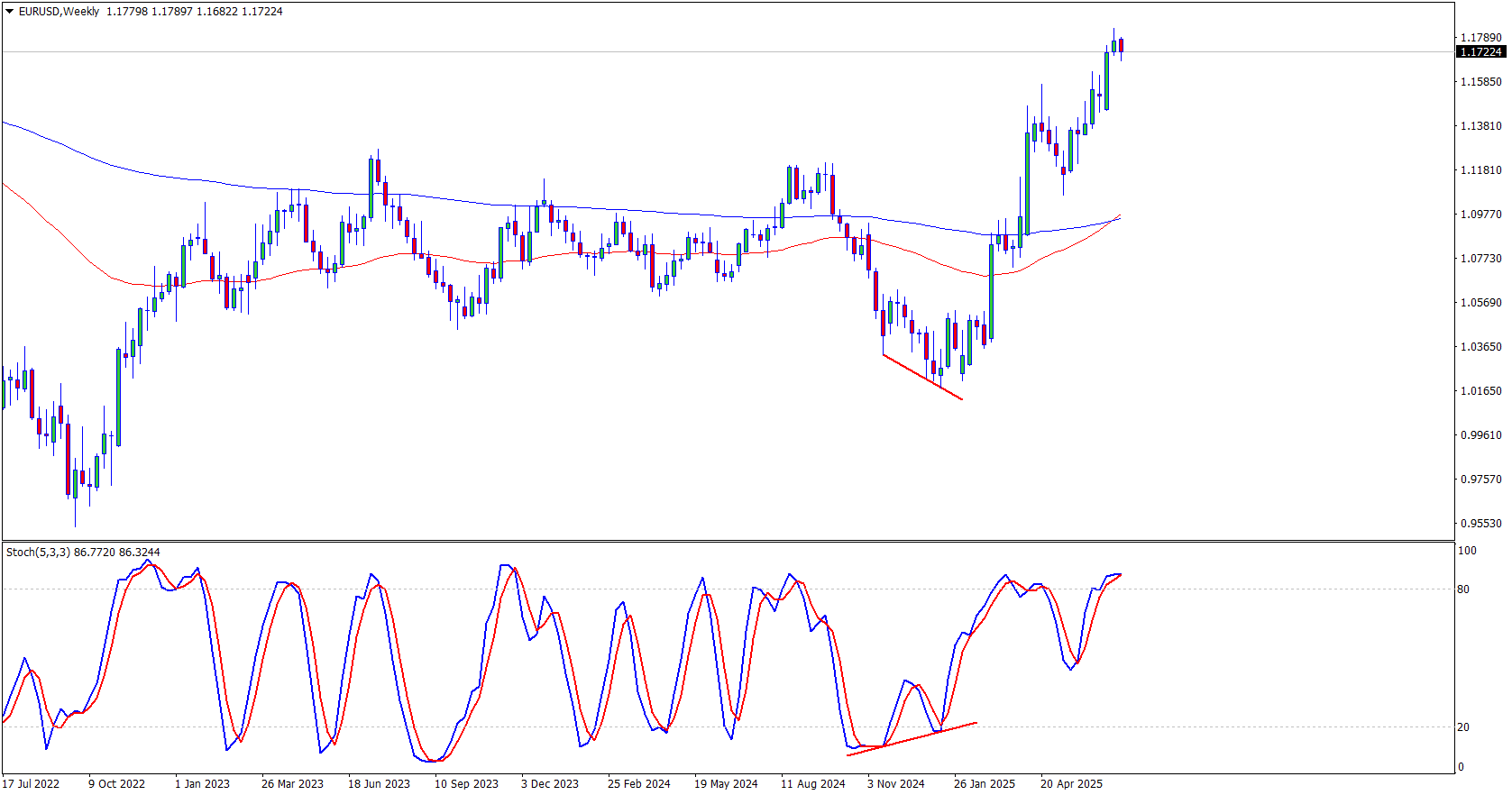Click the Stochastic 80 level label
The height and width of the screenshot is (795, 1512).
tap(1462, 589)
